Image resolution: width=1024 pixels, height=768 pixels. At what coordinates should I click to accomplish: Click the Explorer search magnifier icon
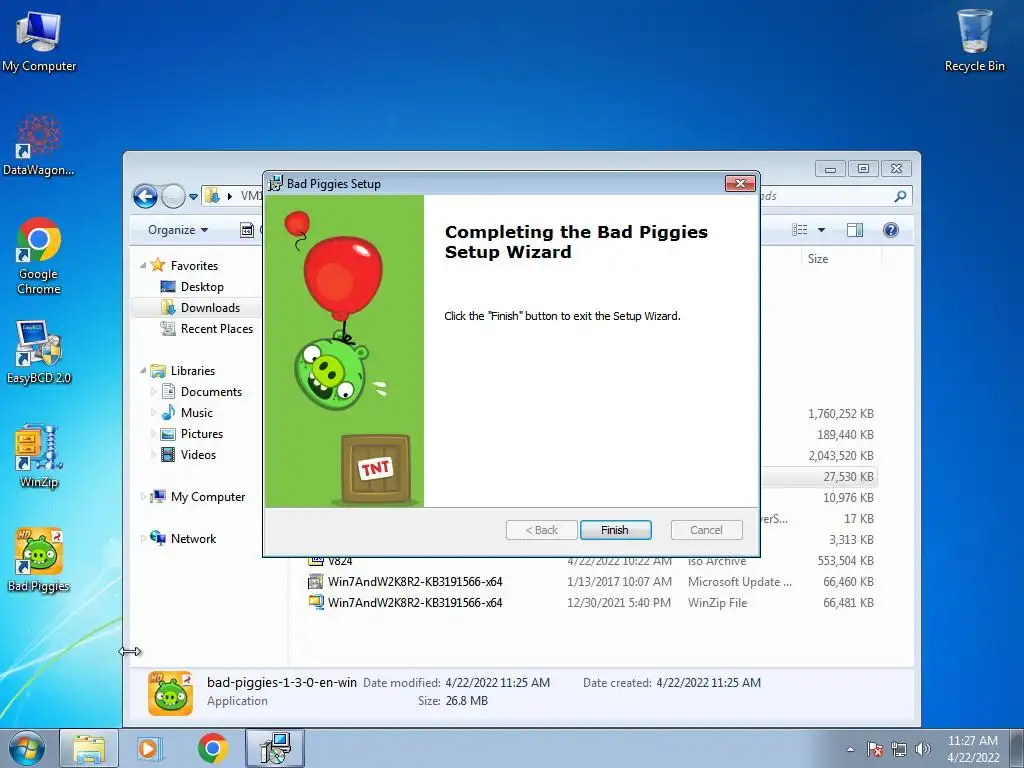900,196
